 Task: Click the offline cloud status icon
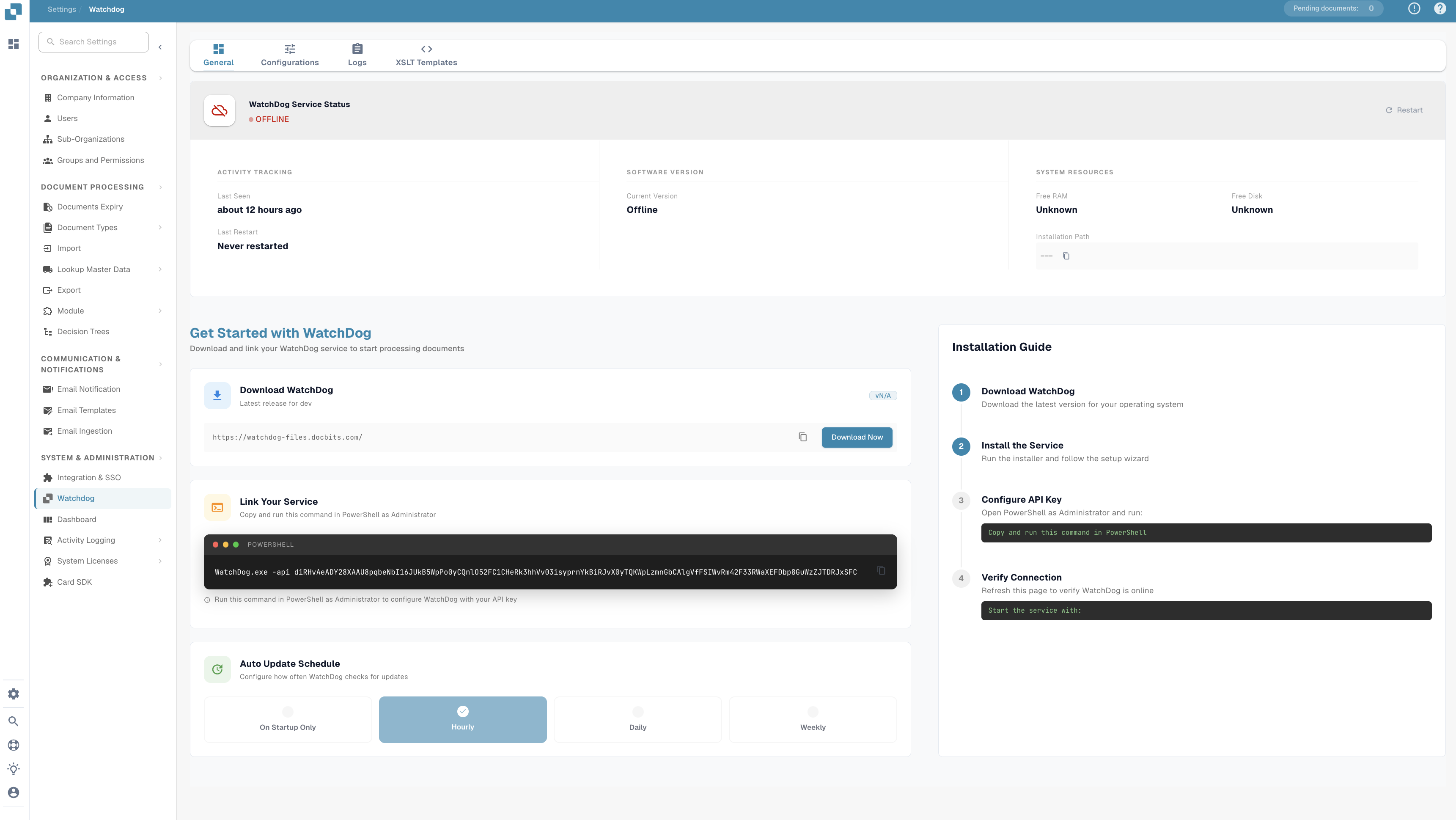coord(219,110)
